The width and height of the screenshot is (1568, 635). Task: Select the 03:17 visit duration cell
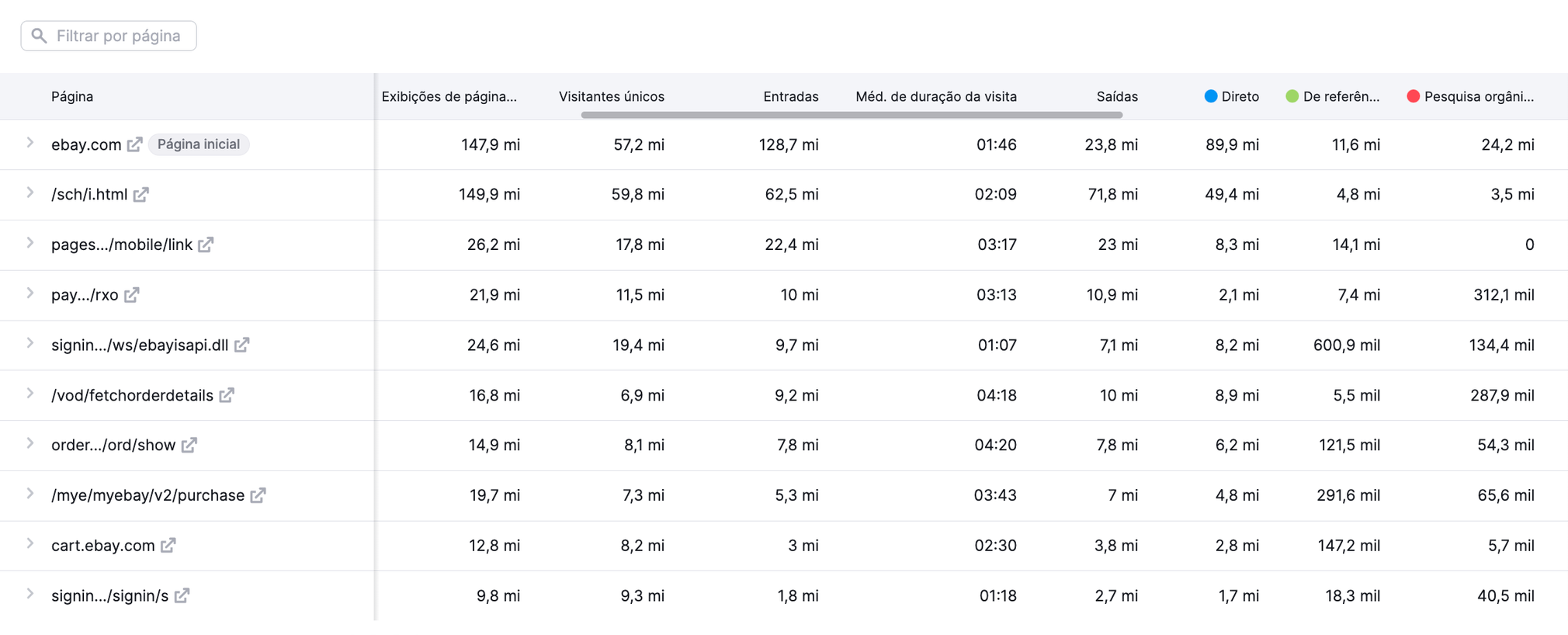997,245
